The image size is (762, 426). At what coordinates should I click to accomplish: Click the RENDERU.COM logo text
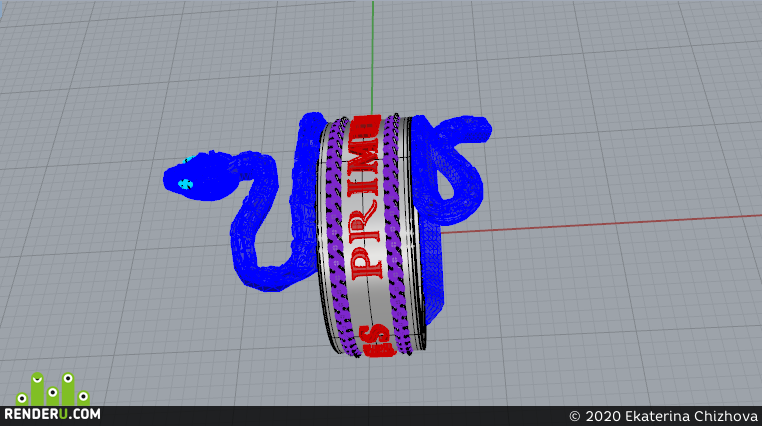[x=52, y=414]
